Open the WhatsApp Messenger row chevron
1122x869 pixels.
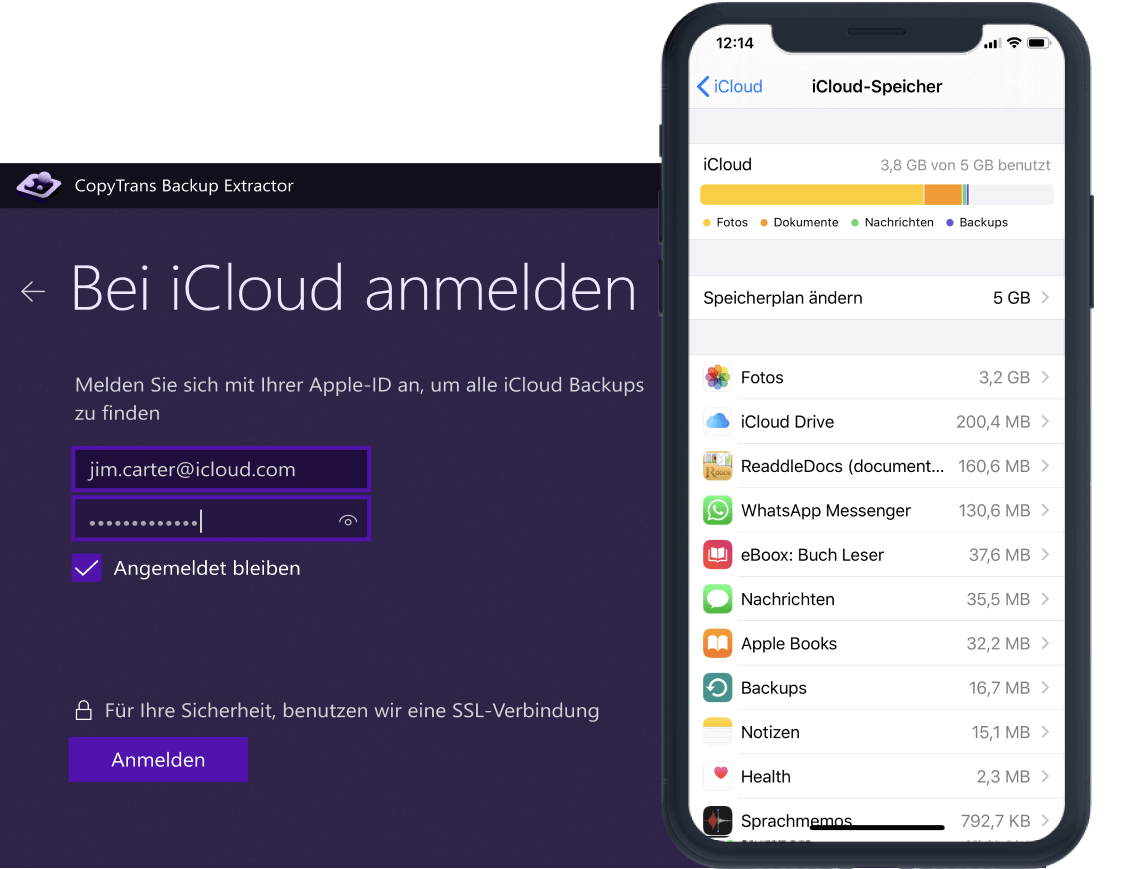click(x=1045, y=510)
